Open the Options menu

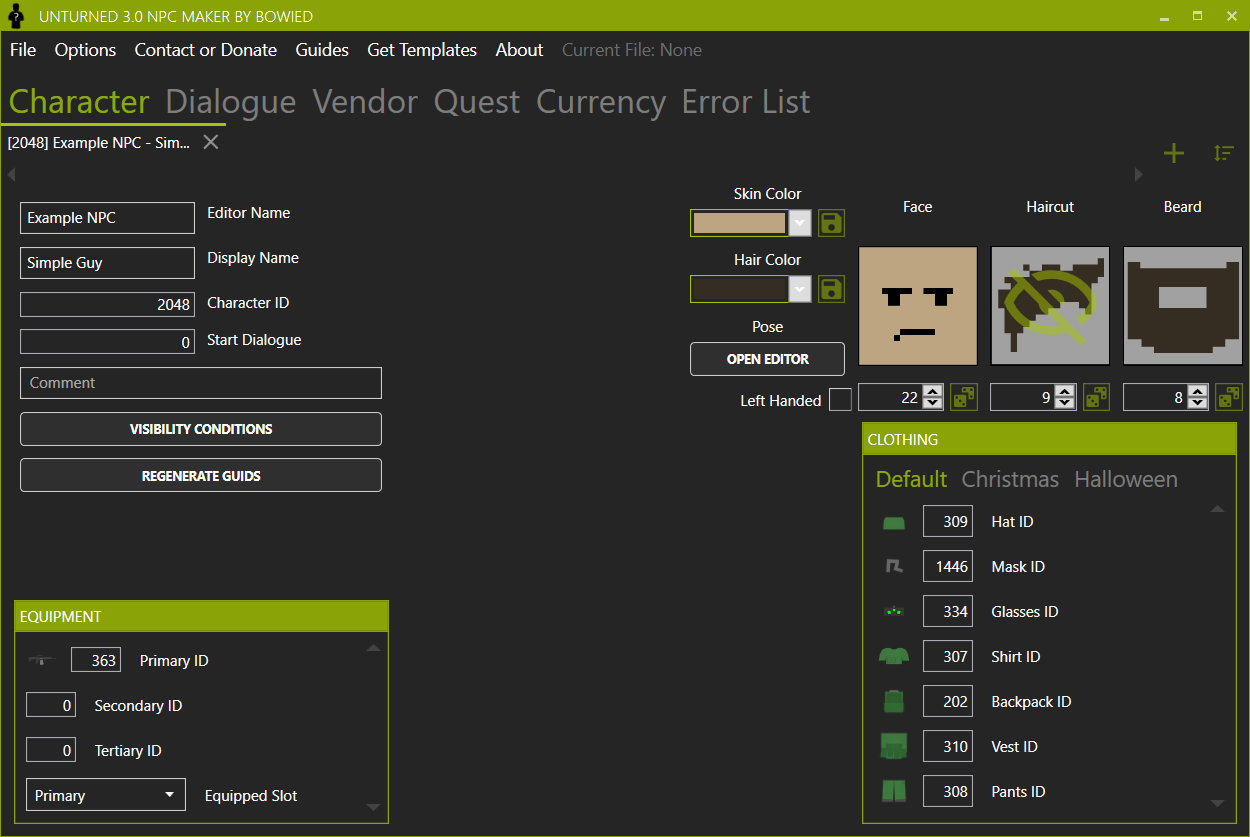[x=85, y=50]
